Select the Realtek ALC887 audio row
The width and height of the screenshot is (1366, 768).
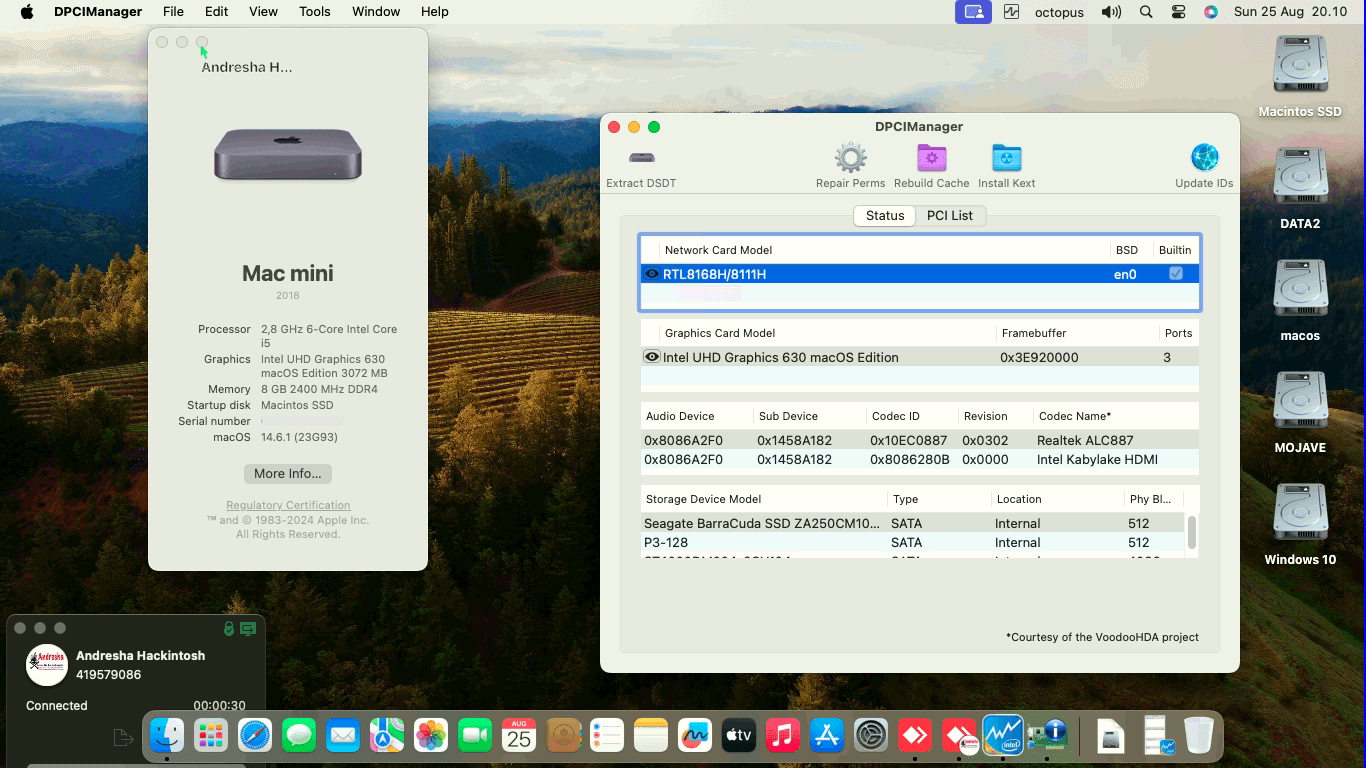[x=919, y=440]
